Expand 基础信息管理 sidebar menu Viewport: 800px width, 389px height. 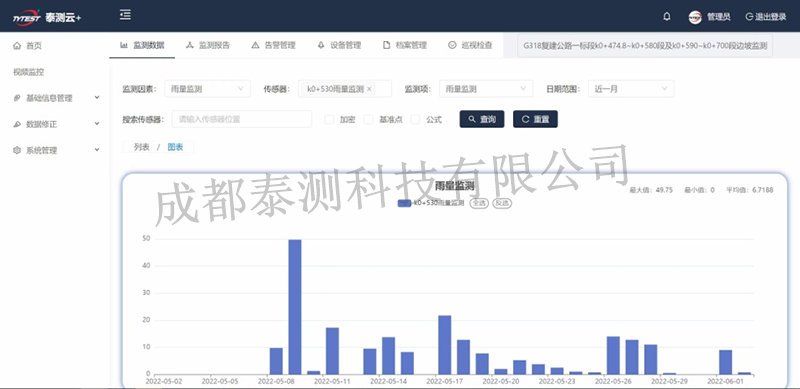pyautogui.click(x=56, y=98)
